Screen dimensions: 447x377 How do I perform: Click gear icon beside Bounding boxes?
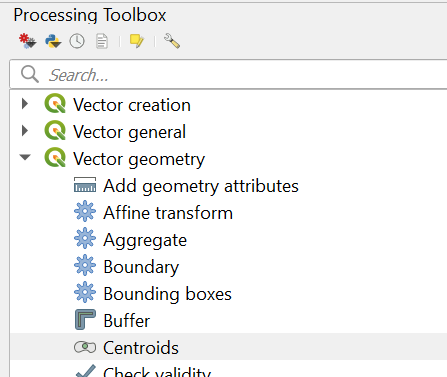pos(85,292)
